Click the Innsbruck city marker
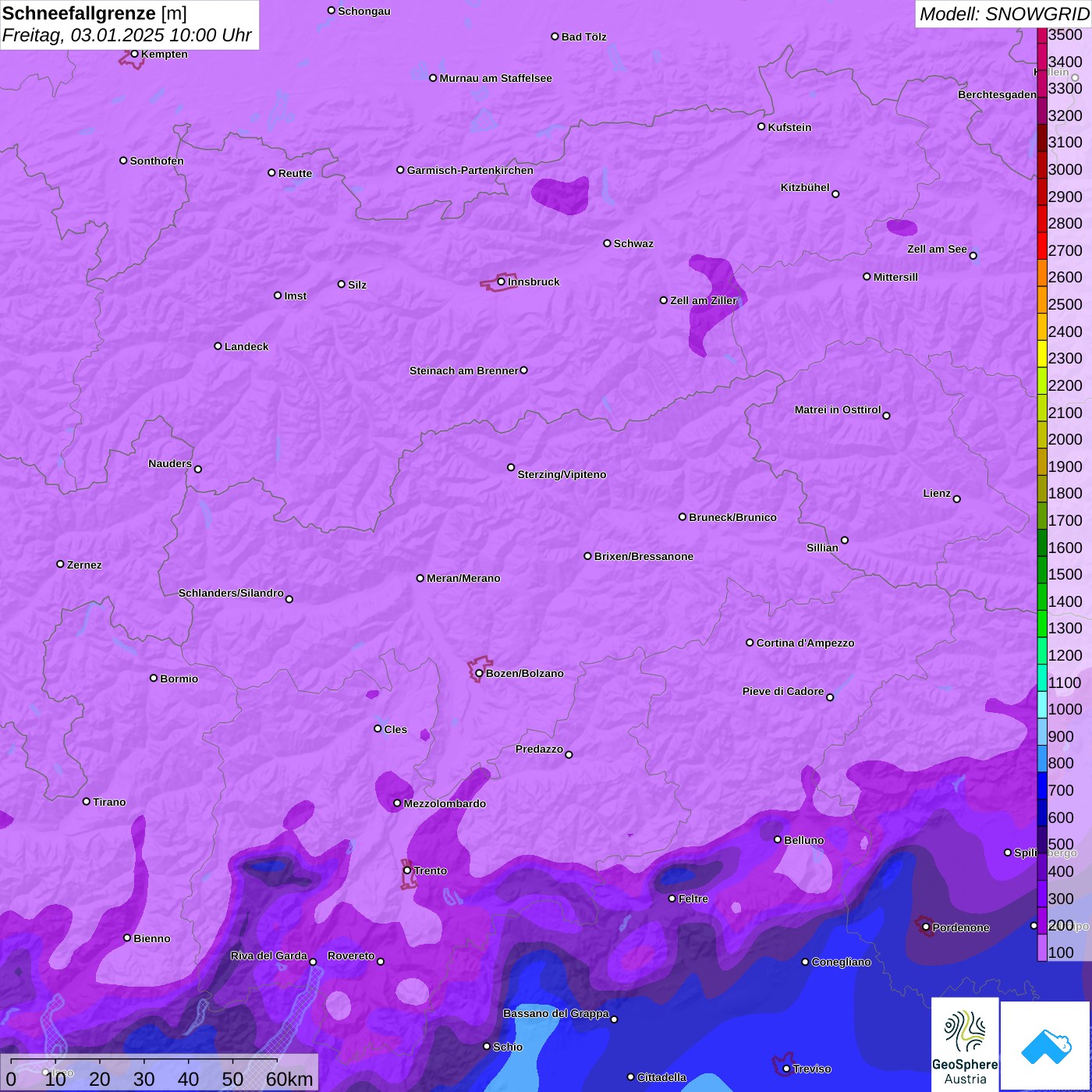1092x1092 pixels. [502, 282]
